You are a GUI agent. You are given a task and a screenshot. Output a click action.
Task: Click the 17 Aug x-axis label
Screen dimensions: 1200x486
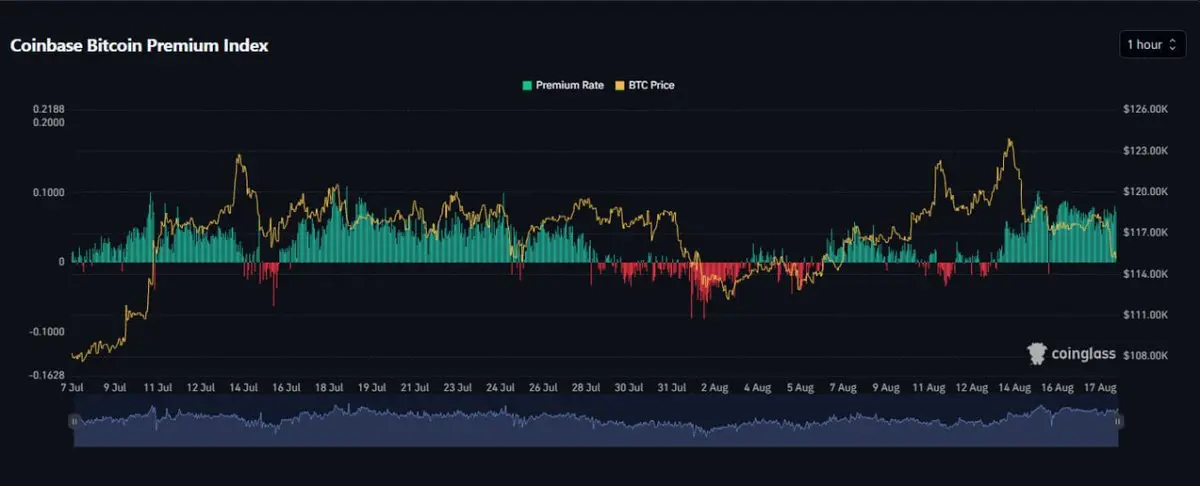(1100, 386)
